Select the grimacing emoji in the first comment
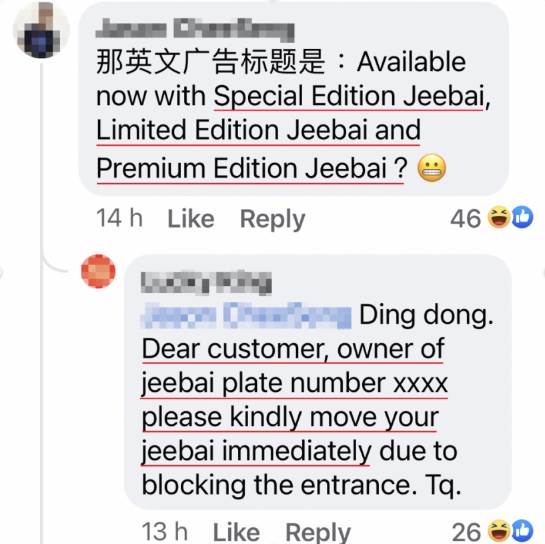545x544 pixels. click(x=431, y=168)
